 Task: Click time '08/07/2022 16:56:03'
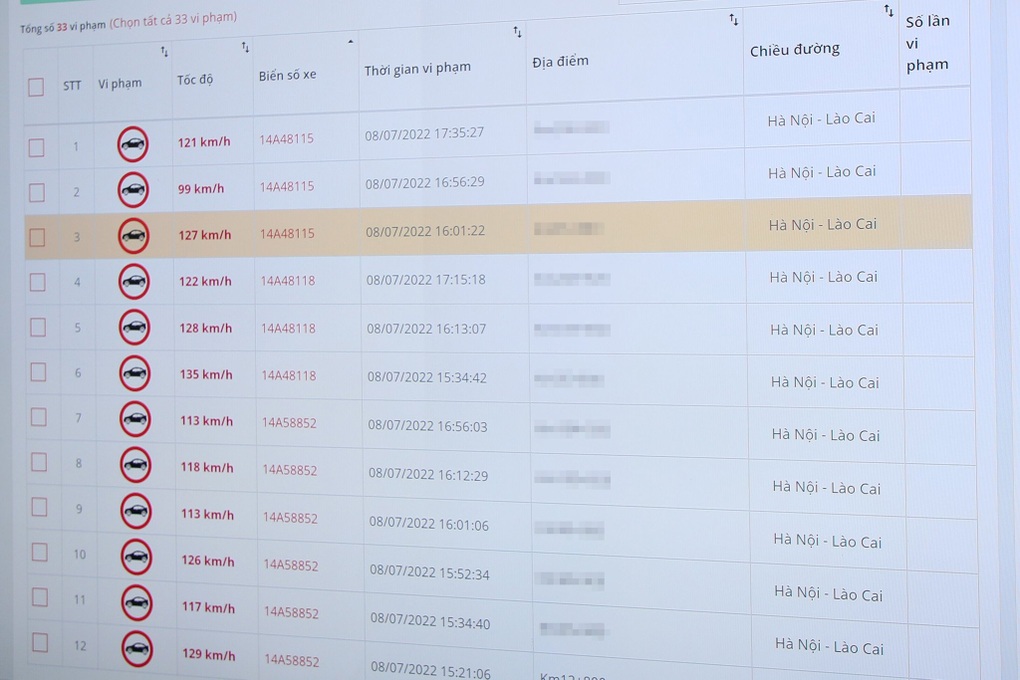coord(428,426)
